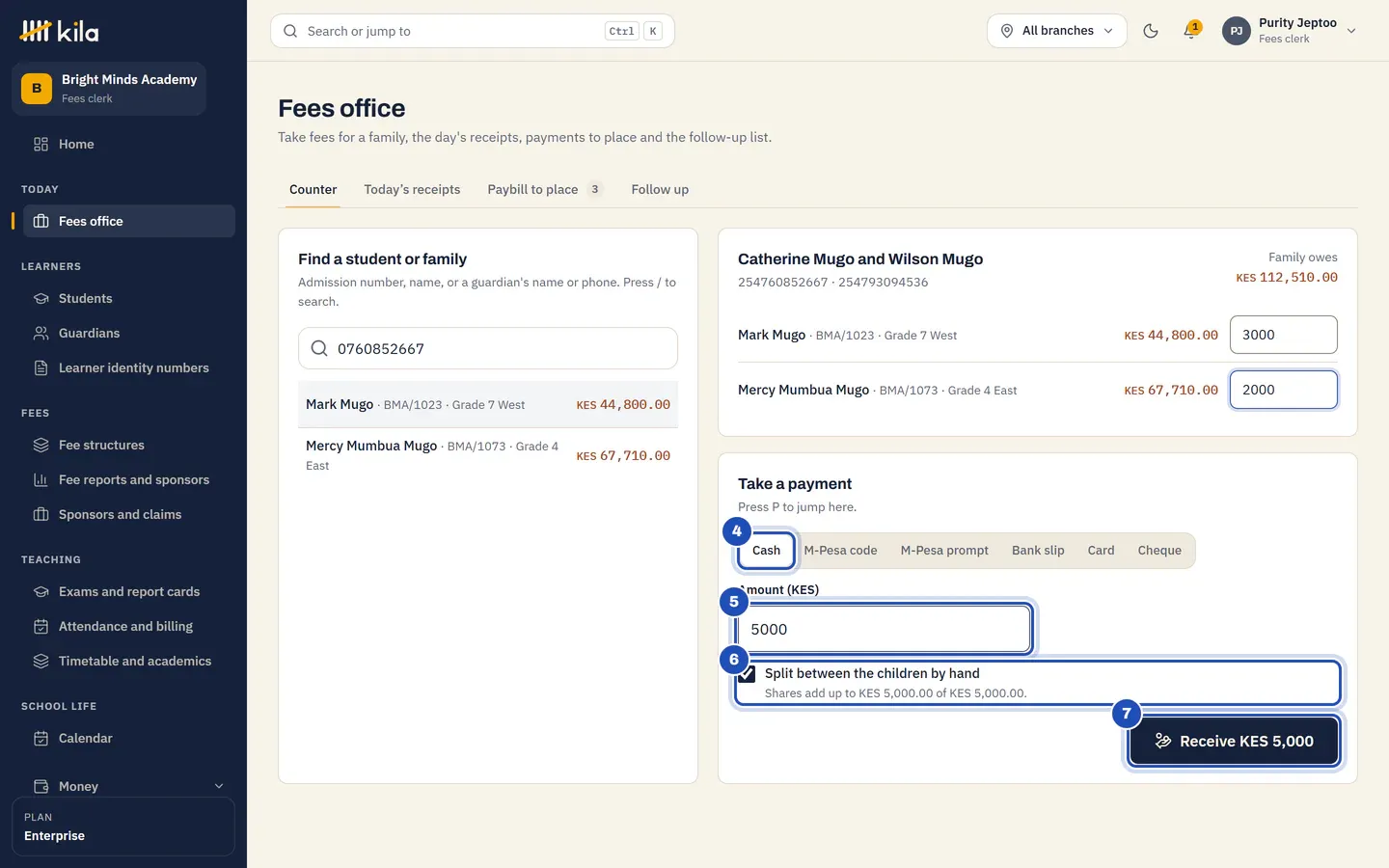The image size is (1389, 868).
Task: Open Purity Jeptoo account menu chevron
Action: coord(1351,31)
